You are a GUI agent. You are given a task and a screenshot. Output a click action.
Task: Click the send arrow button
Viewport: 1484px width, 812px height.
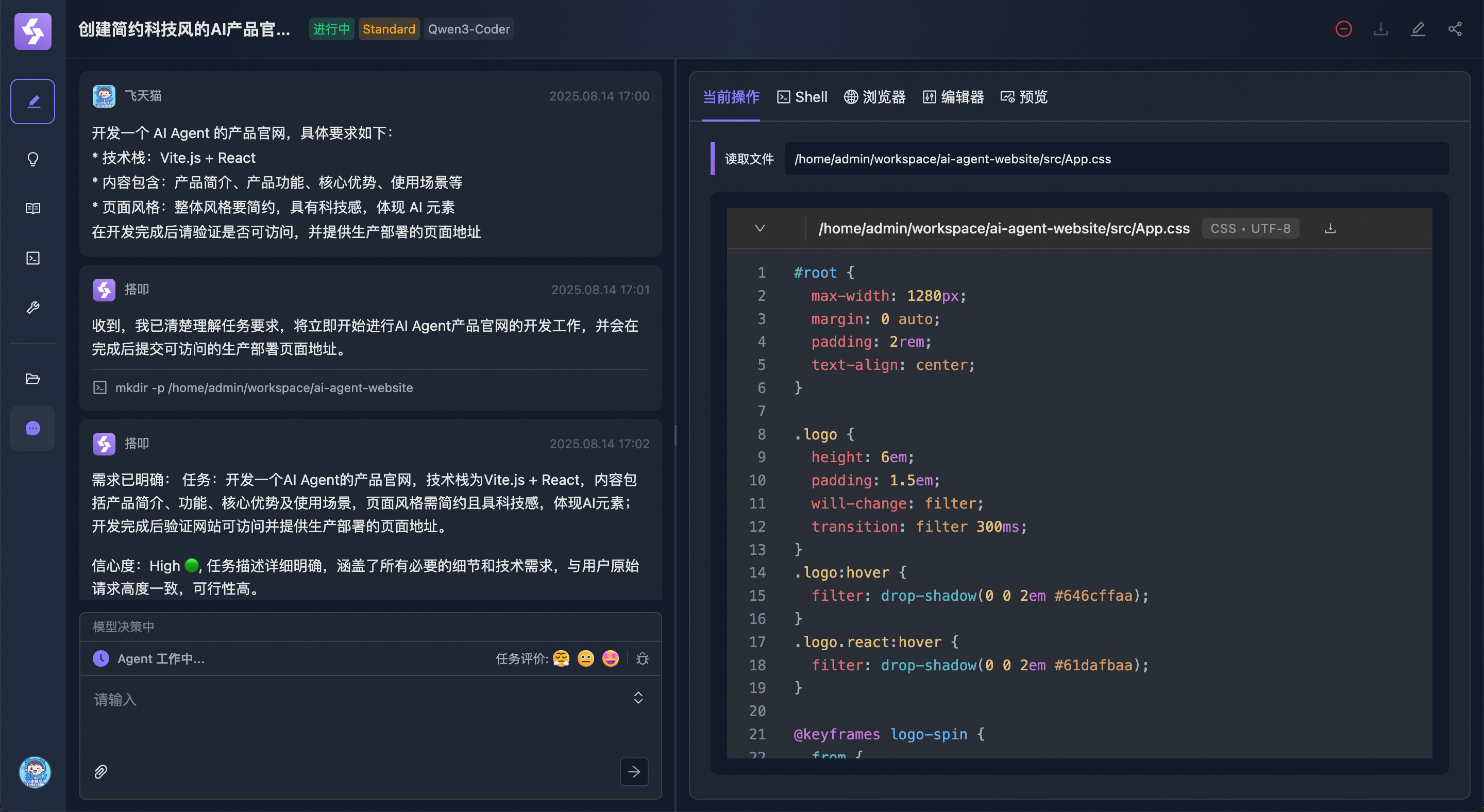[x=634, y=772]
